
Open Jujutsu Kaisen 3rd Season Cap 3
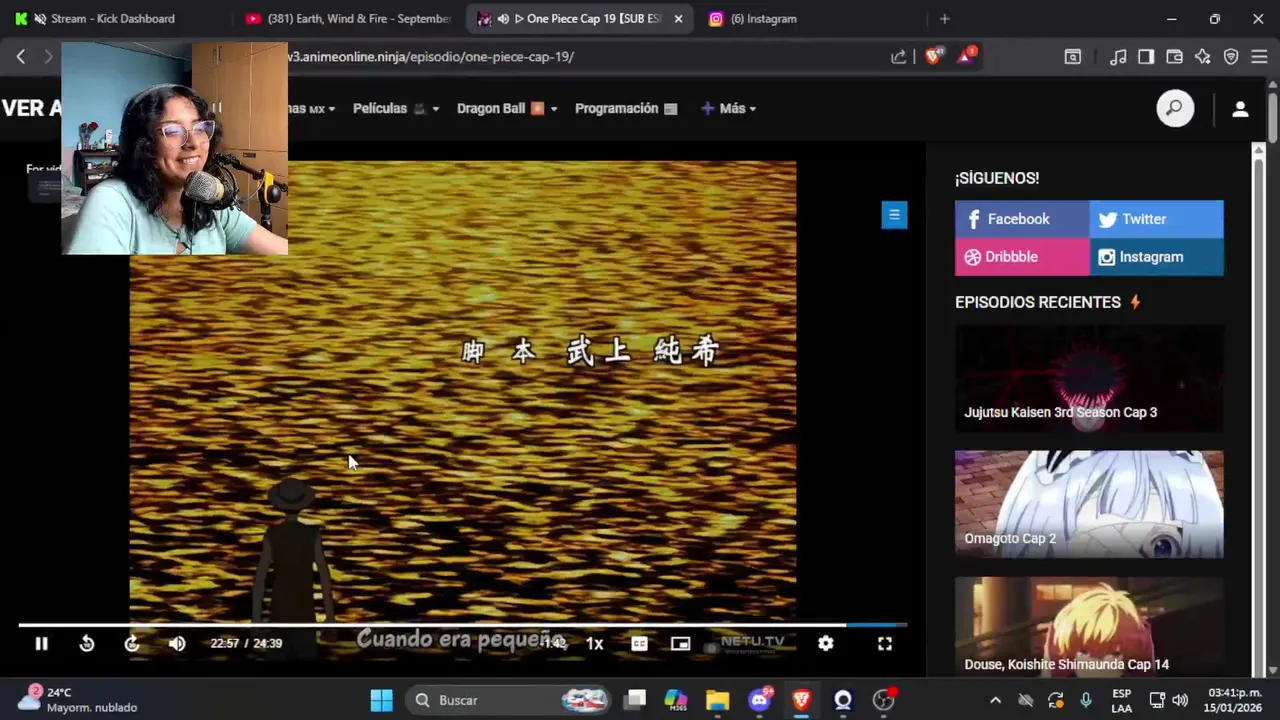pyautogui.click(x=1089, y=378)
